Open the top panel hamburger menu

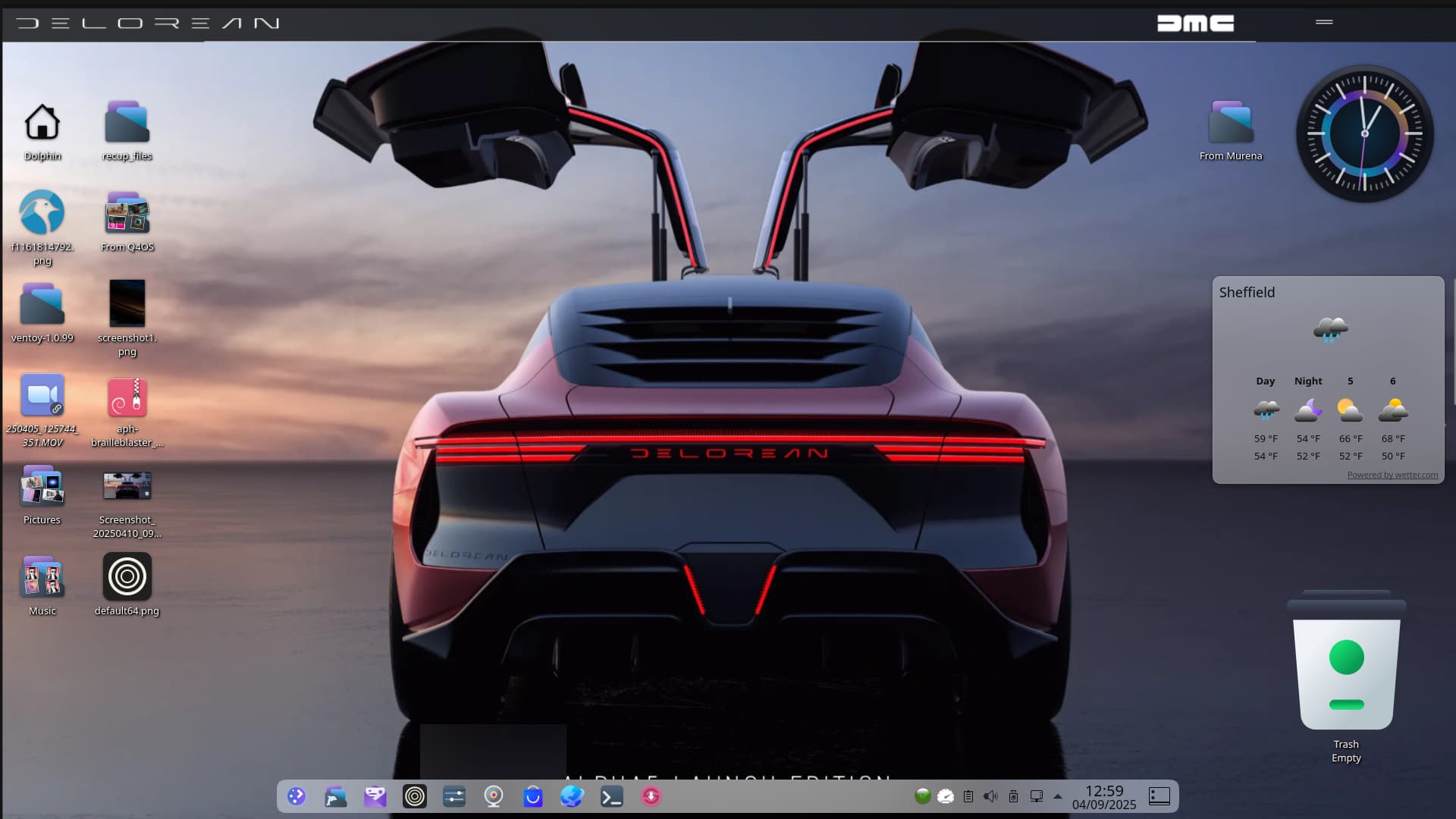[x=1324, y=22]
